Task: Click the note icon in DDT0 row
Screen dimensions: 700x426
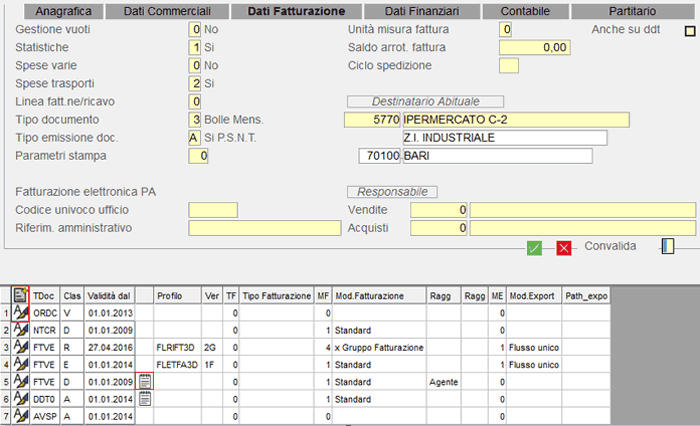Action: pos(145,398)
